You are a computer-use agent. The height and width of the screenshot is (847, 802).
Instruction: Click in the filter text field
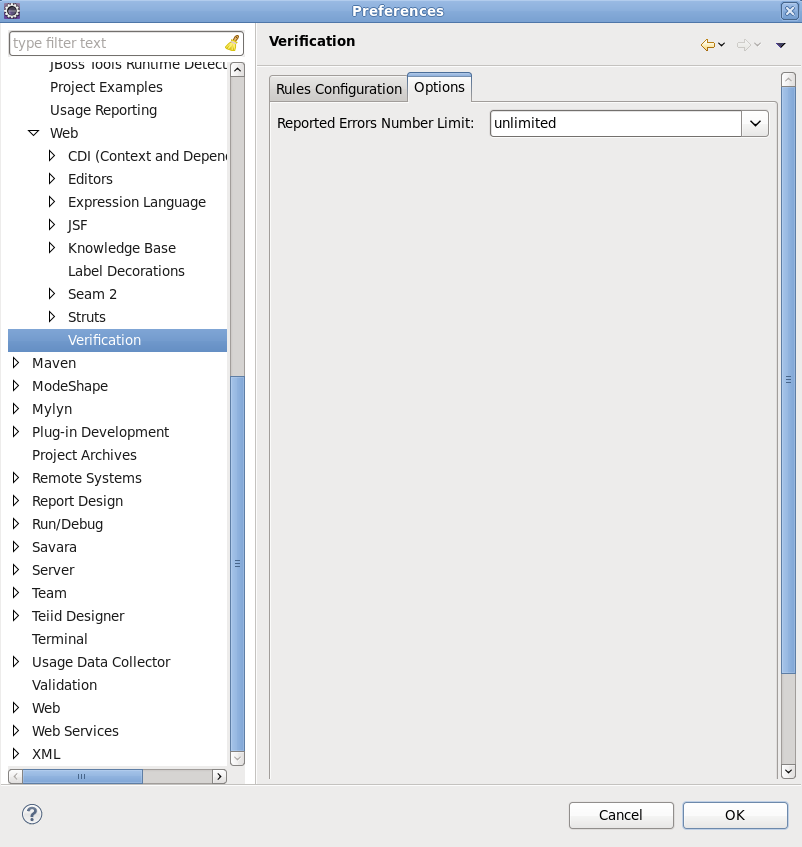click(115, 43)
